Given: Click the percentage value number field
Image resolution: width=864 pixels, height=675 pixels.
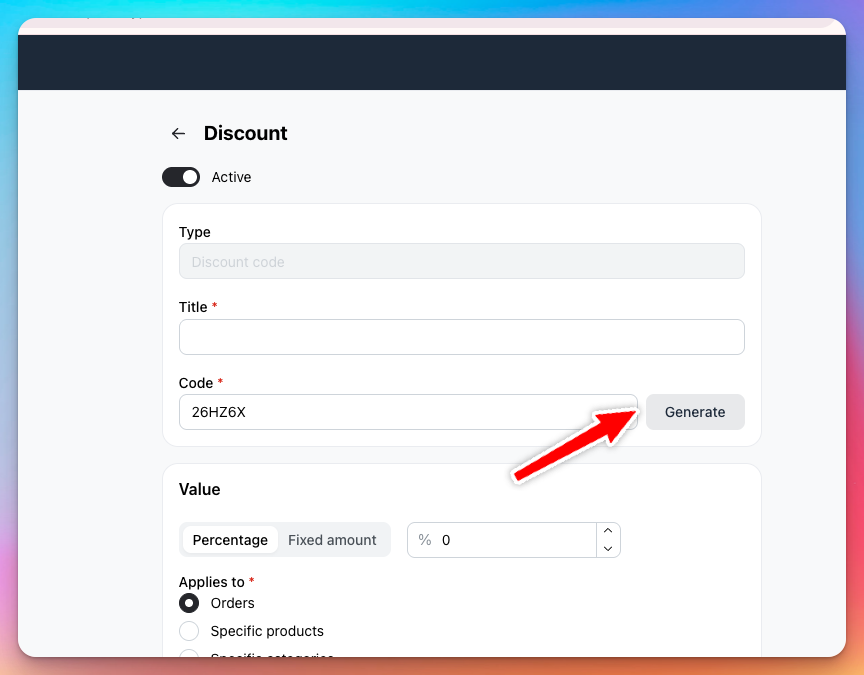Looking at the screenshot, I should click(515, 540).
